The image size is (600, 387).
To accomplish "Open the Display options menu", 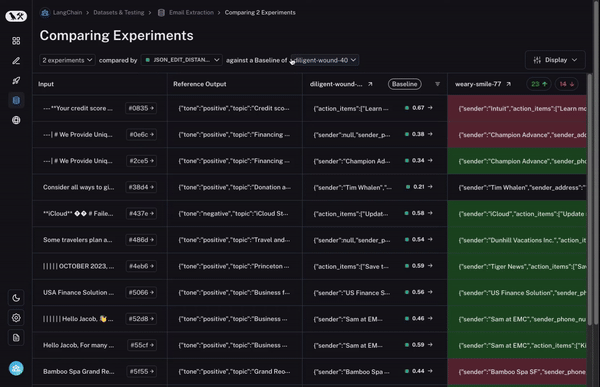I will [555, 60].
